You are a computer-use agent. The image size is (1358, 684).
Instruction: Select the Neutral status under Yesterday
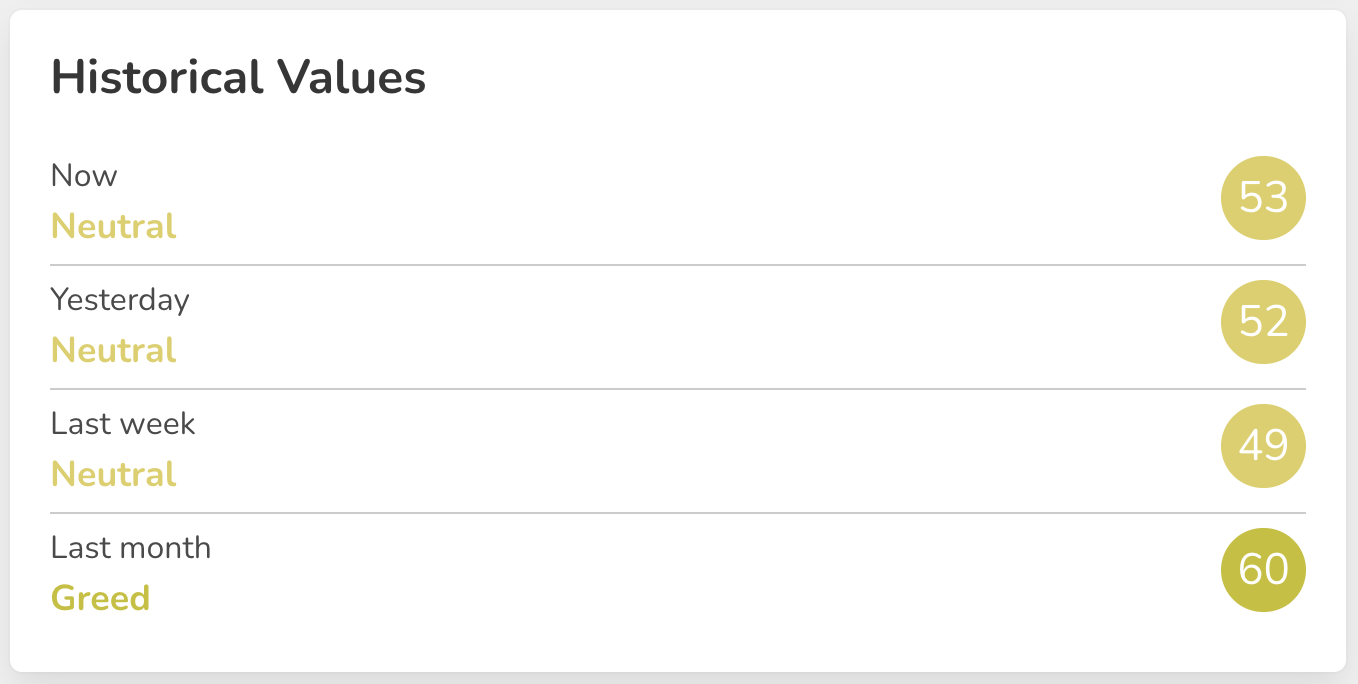(114, 350)
